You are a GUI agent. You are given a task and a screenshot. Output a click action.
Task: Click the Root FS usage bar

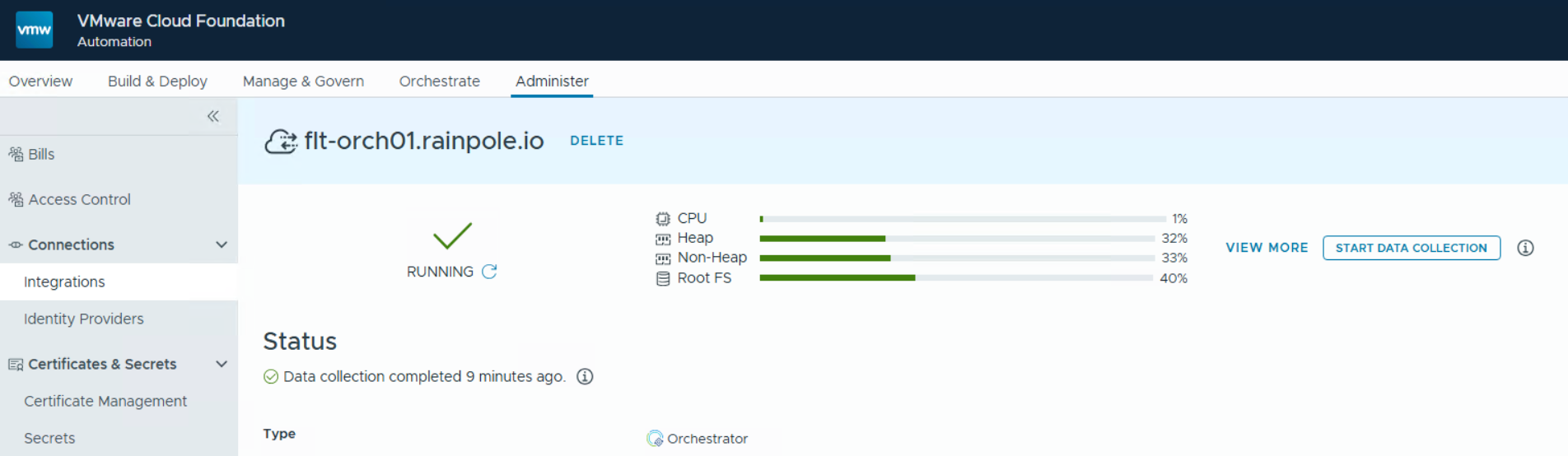[956, 278]
